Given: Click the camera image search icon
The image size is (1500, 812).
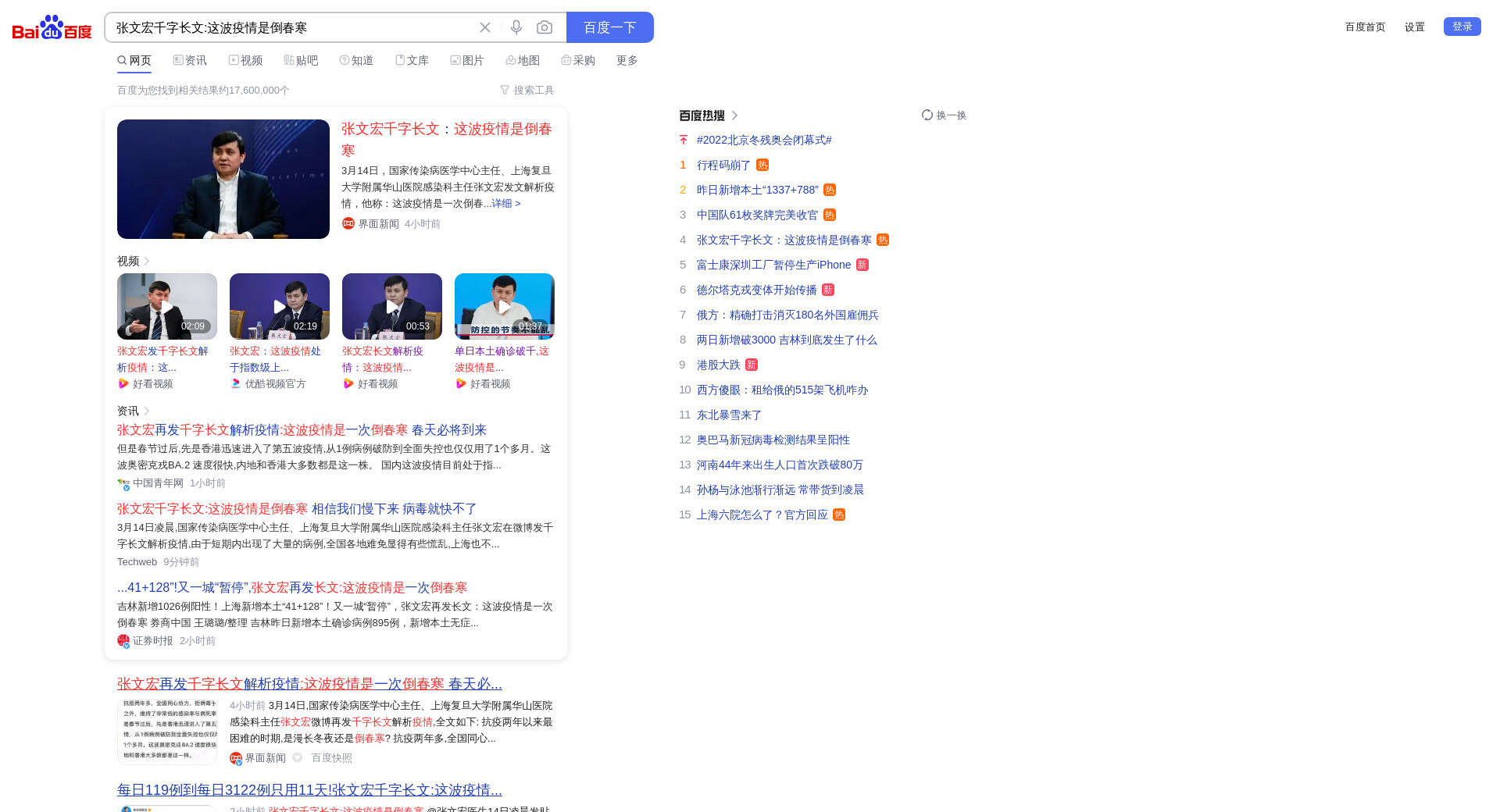Looking at the screenshot, I should (x=545, y=27).
